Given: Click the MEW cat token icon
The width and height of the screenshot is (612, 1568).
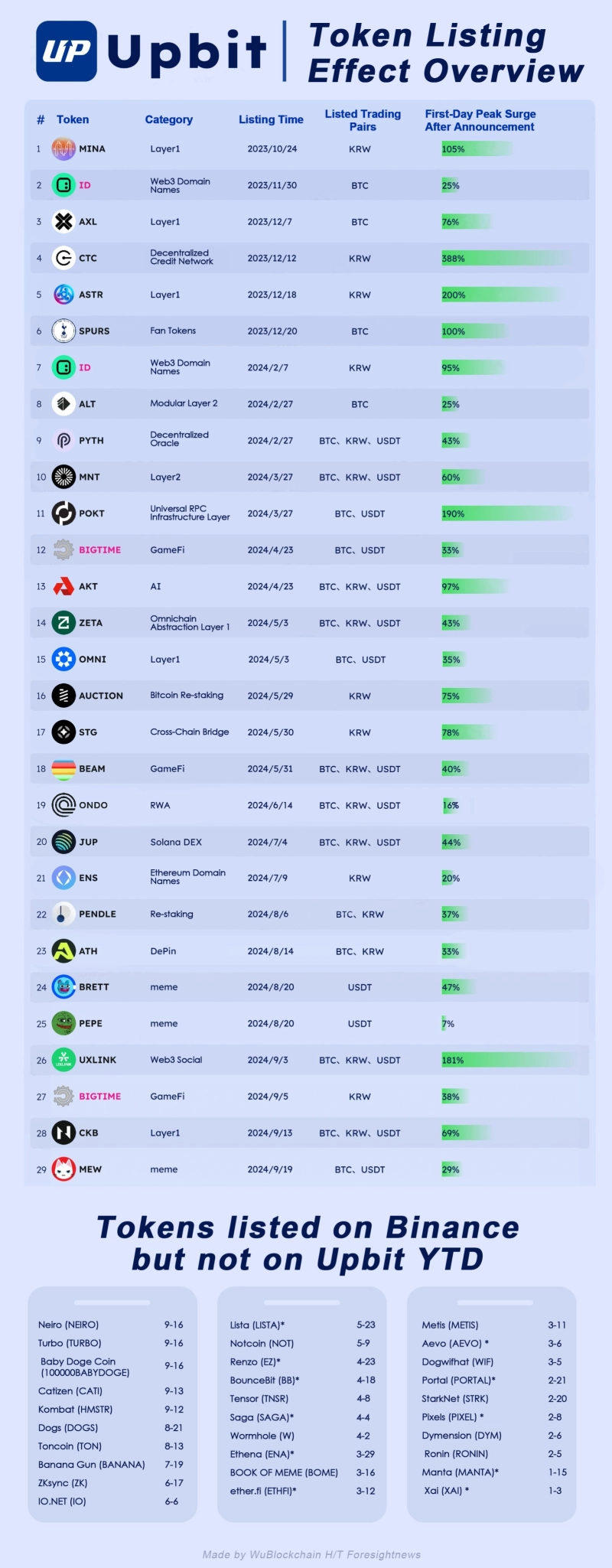Looking at the screenshot, I should (x=63, y=1169).
